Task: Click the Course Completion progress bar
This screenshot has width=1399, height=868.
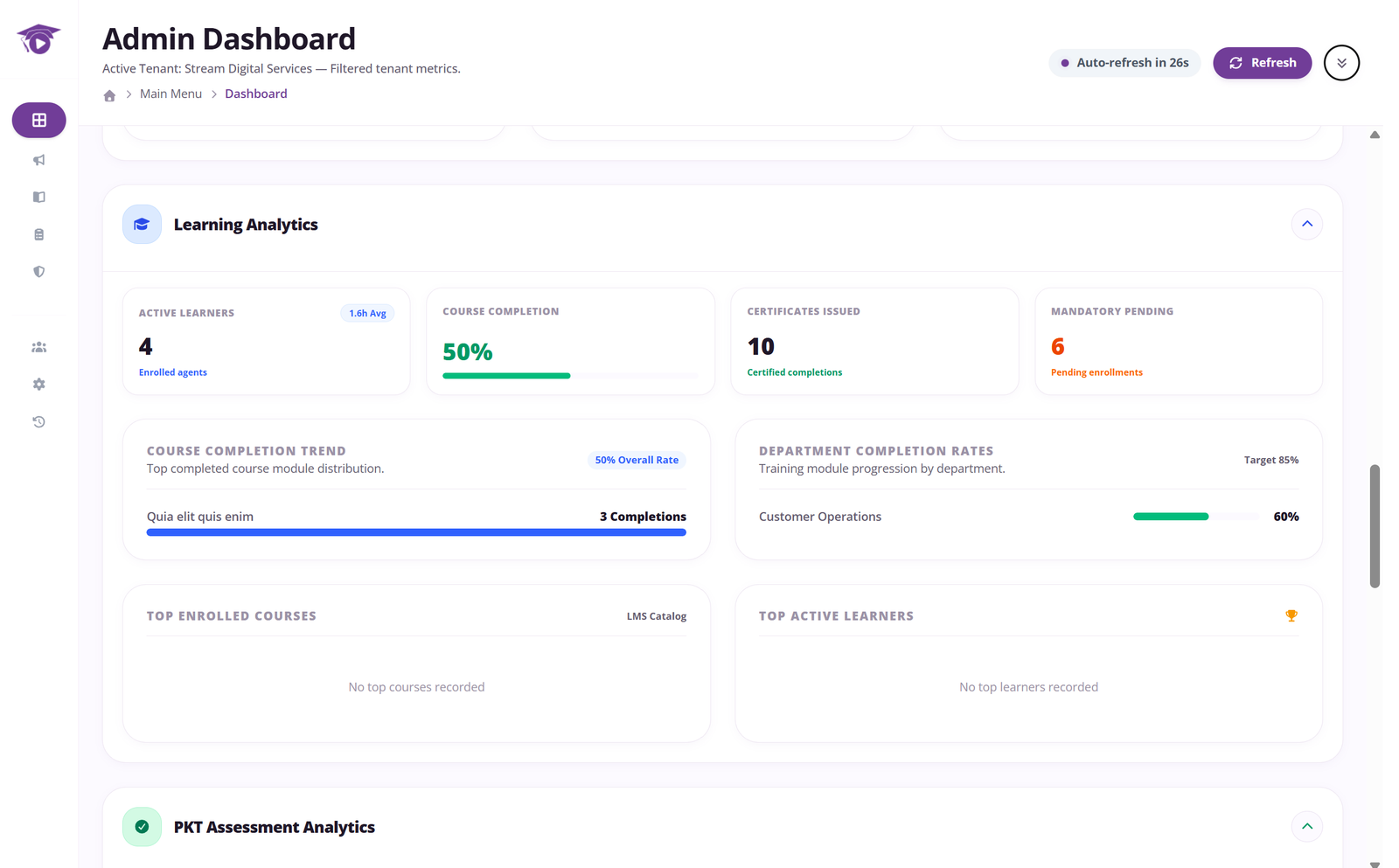Action: (x=571, y=376)
